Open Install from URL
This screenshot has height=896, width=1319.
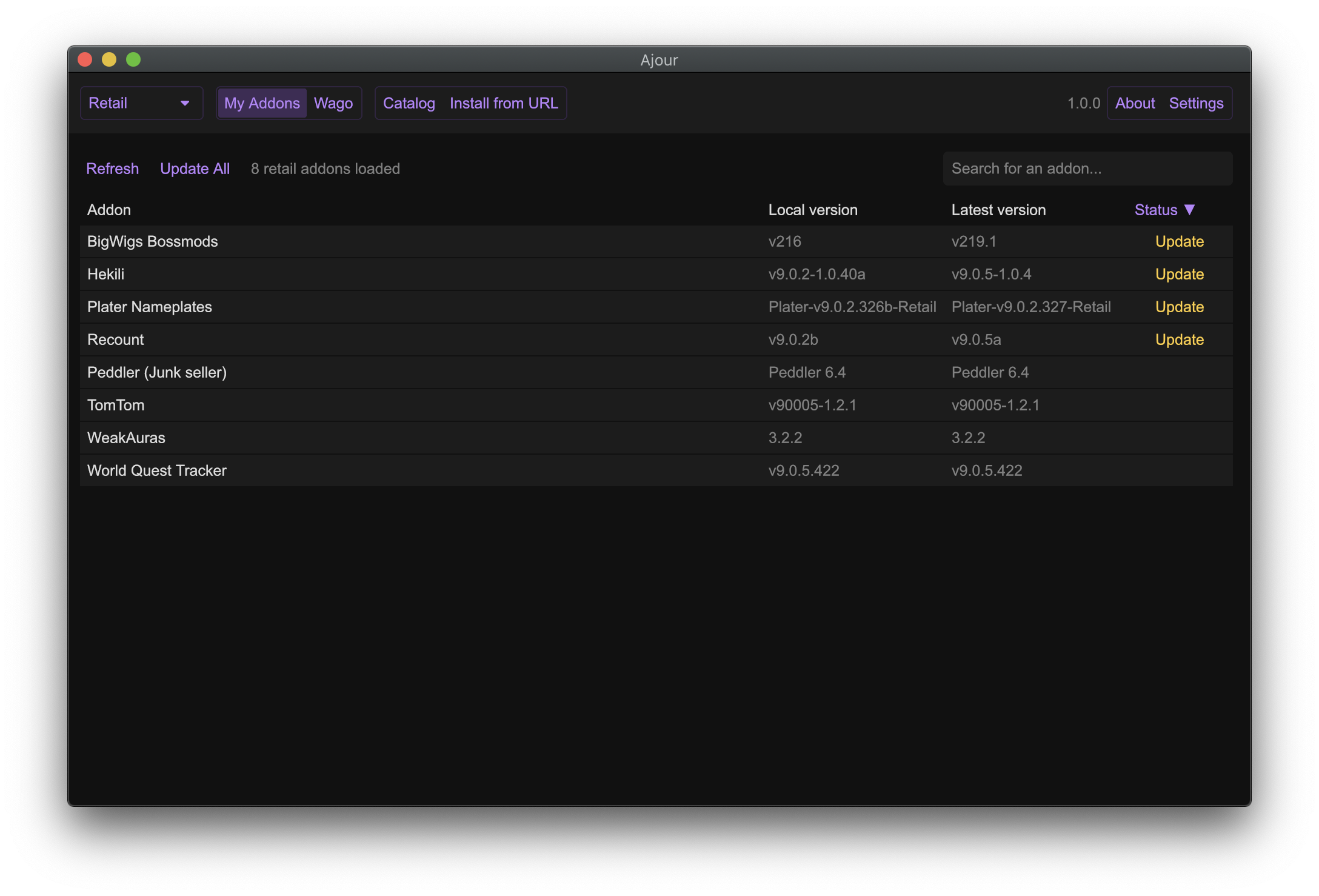[x=504, y=103]
